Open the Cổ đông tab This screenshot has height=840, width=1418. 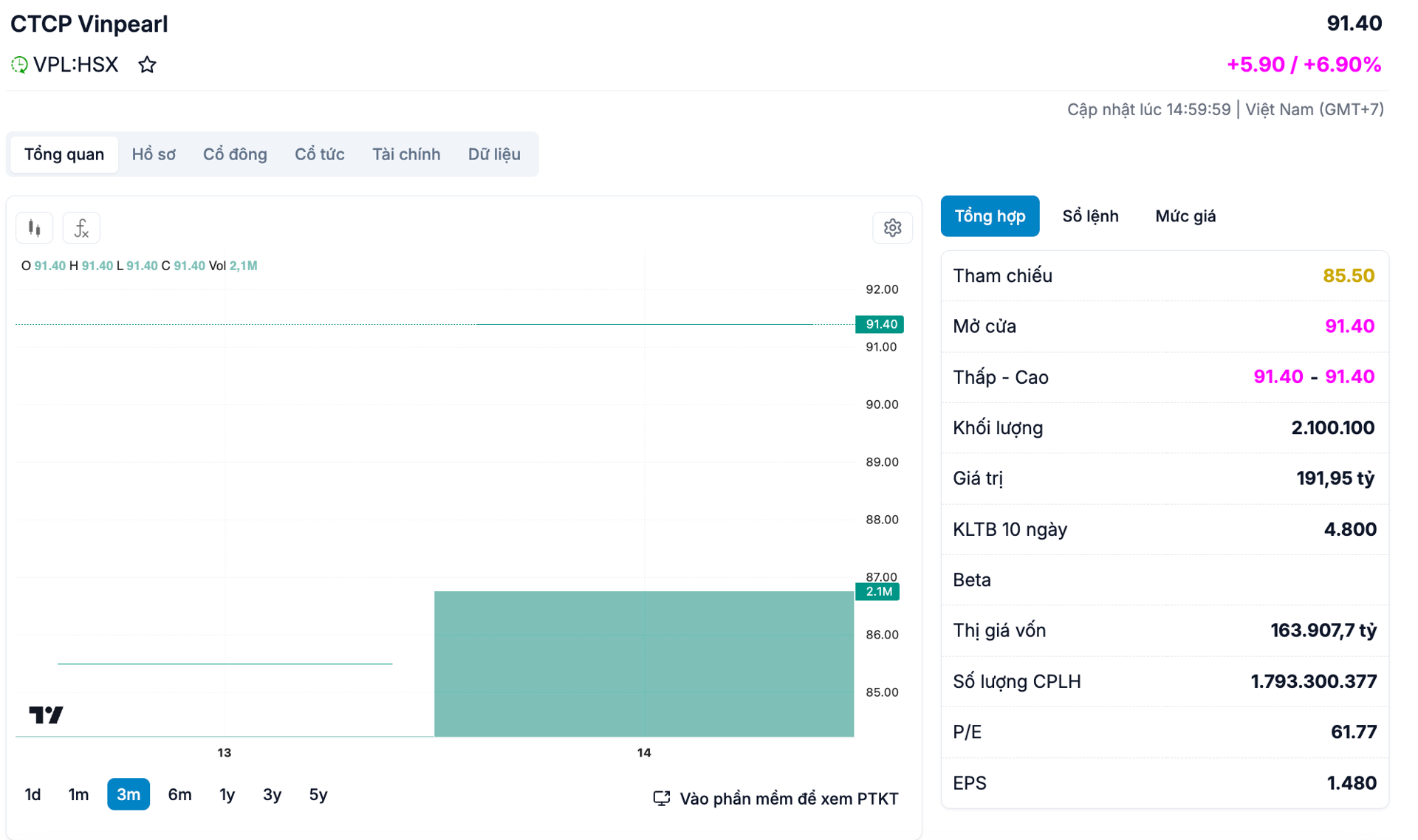point(235,154)
